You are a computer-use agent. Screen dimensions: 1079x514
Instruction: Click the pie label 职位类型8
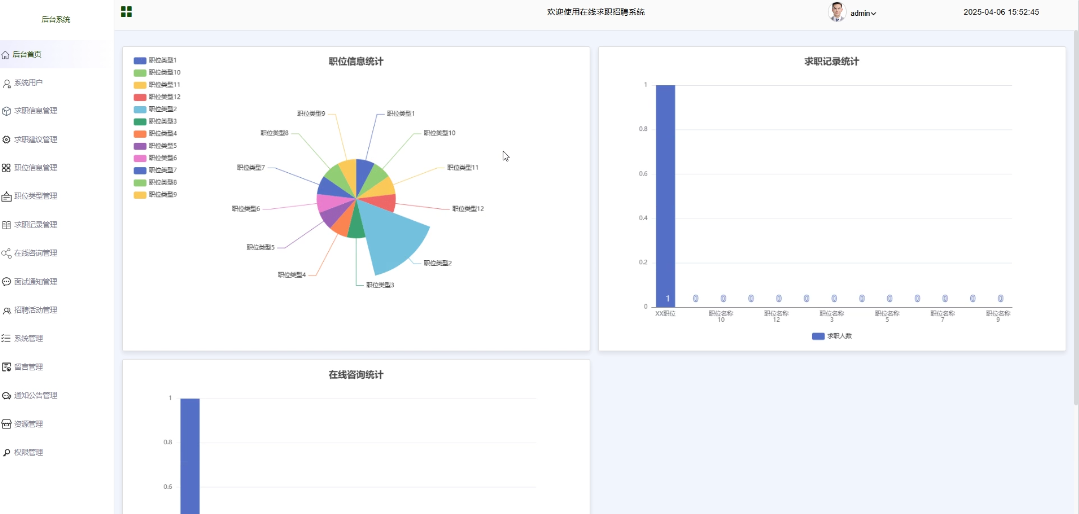tap(275, 133)
